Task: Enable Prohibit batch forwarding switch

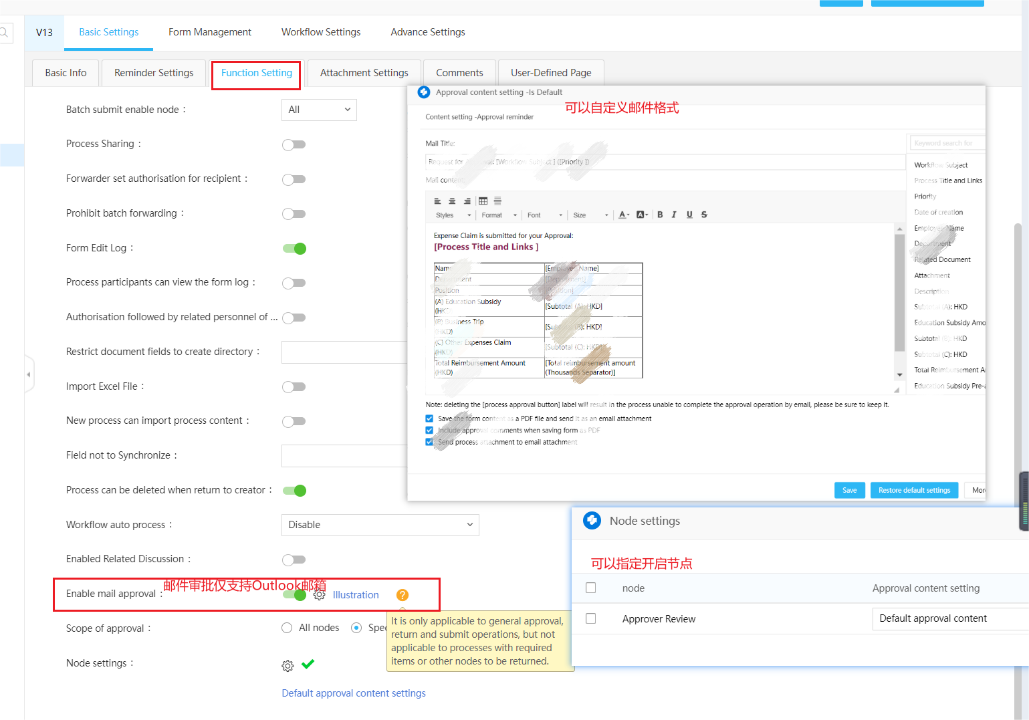Action: click(294, 214)
